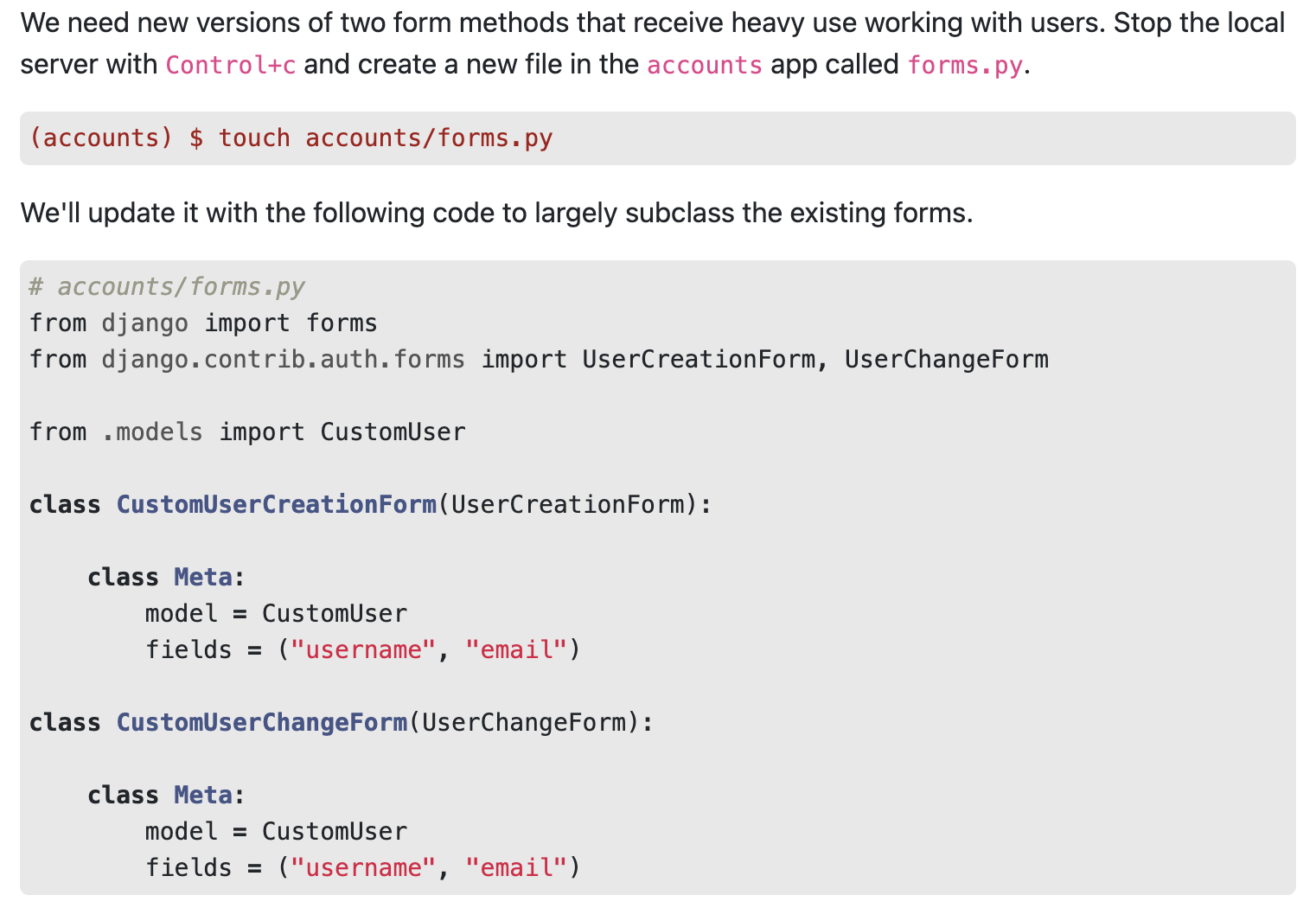
Task: Click the sentence starting "We'll update it"
Action: tap(496, 213)
